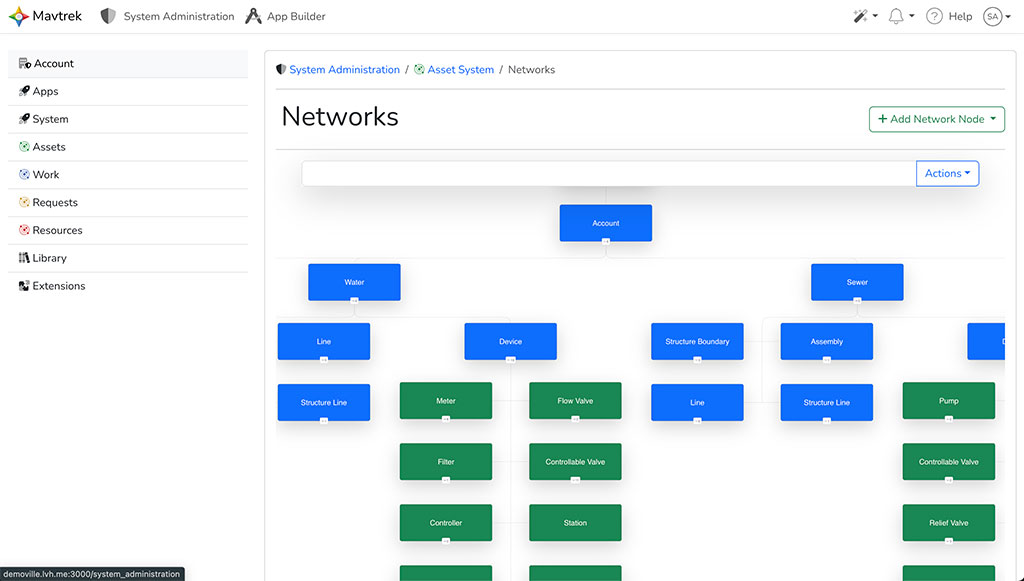The width and height of the screenshot is (1024, 581).
Task: Follow the System Administration breadcrumb link
Action: click(344, 70)
